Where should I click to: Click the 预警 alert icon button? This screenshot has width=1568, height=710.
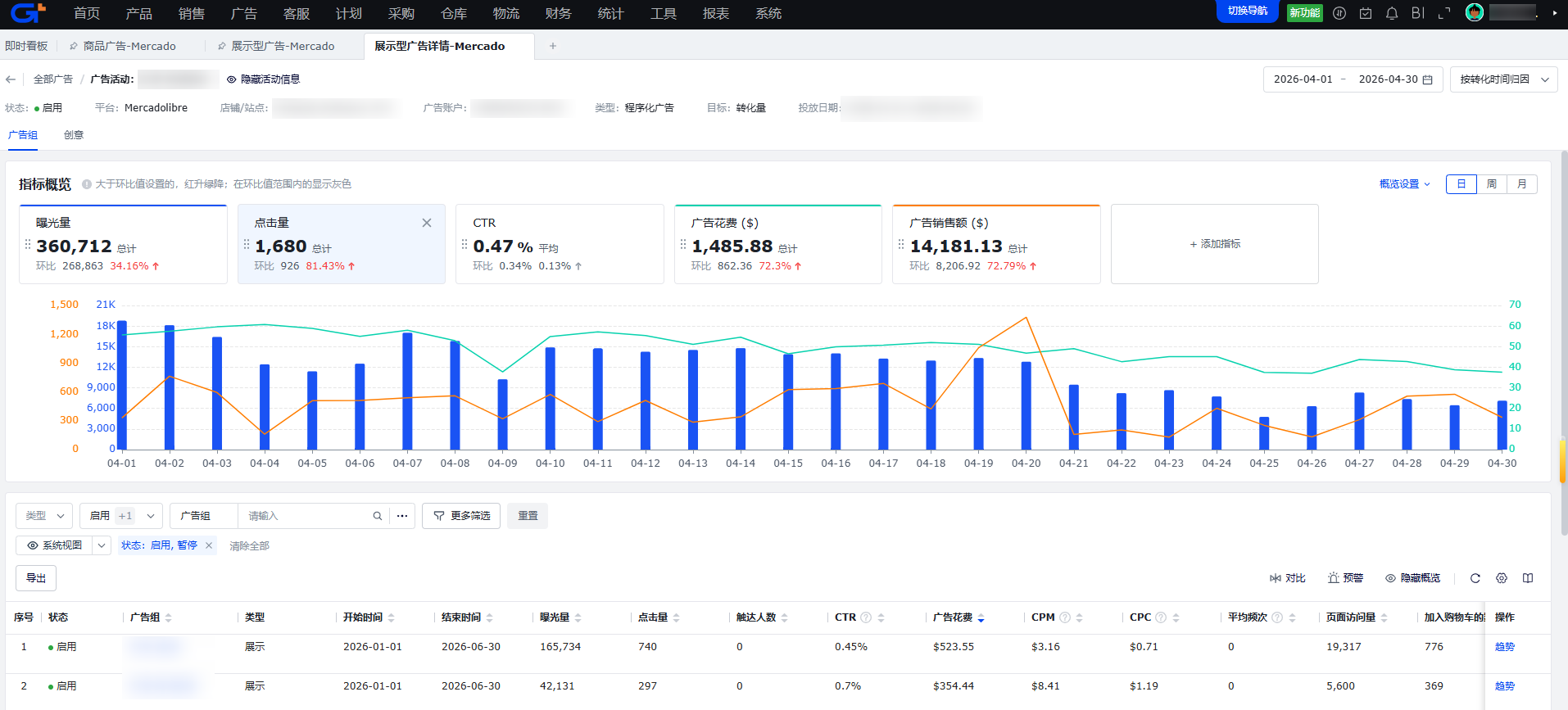(1346, 578)
